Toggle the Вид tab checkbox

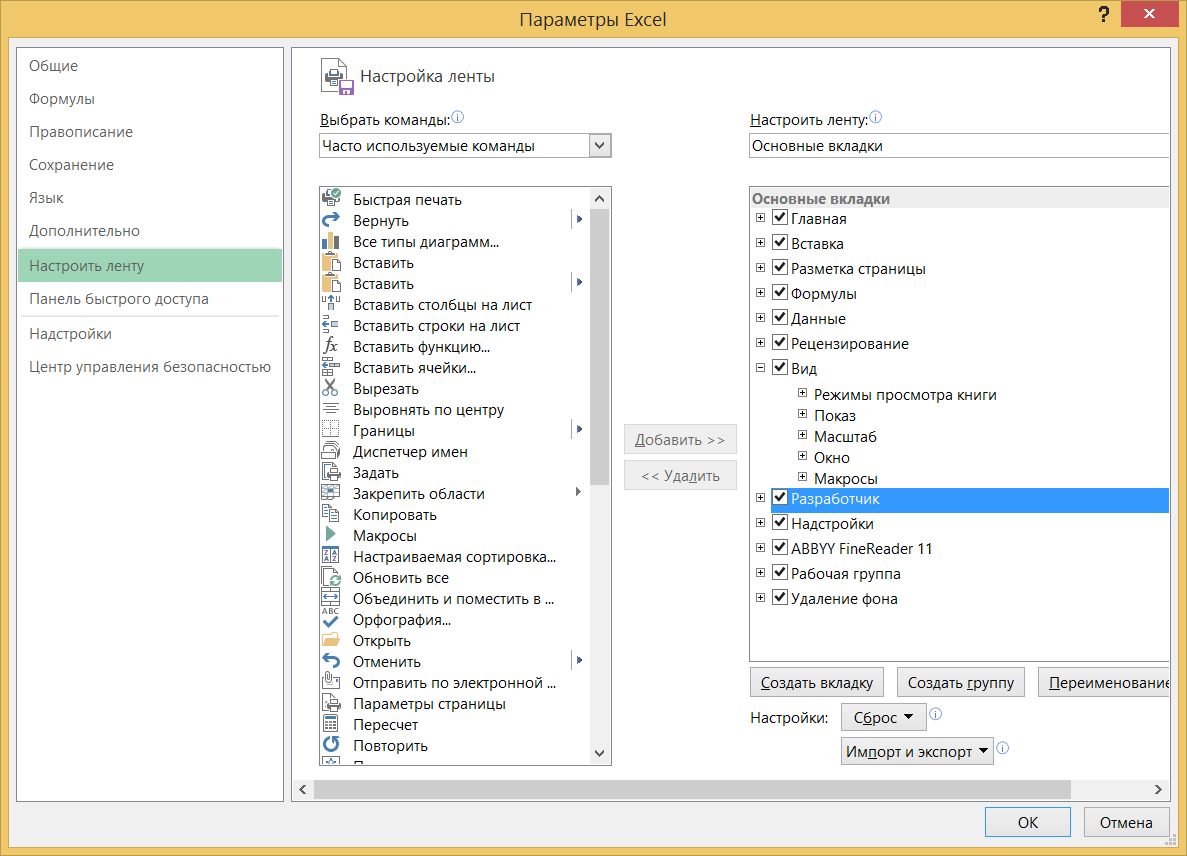[x=780, y=368]
